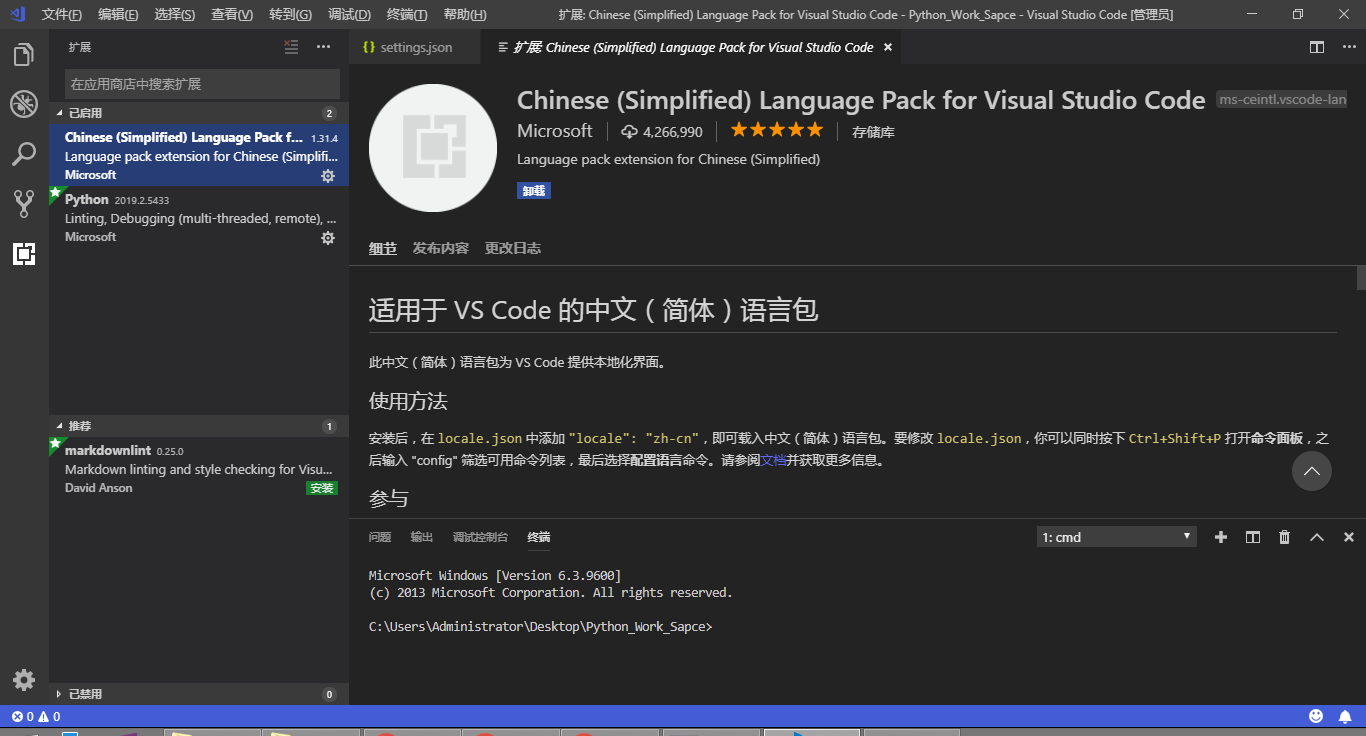Click the download count 4,266,990

point(661,131)
